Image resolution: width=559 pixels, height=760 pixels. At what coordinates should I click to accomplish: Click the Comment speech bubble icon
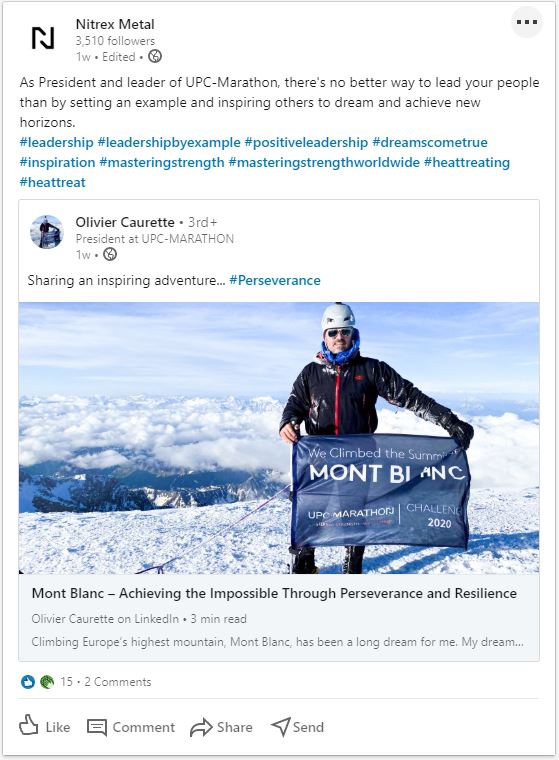[x=96, y=727]
